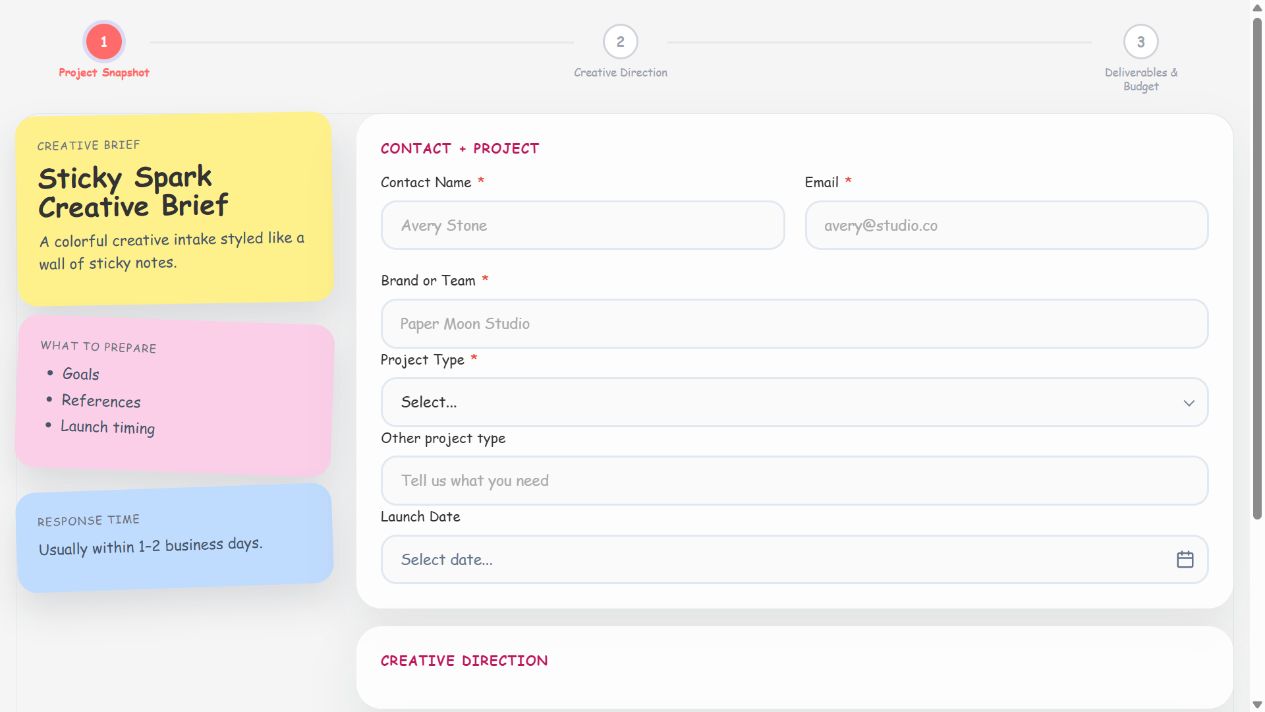This screenshot has width=1265, height=712.
Task: Go to step 1 Project Snapshot
Action: coord(104,42)
